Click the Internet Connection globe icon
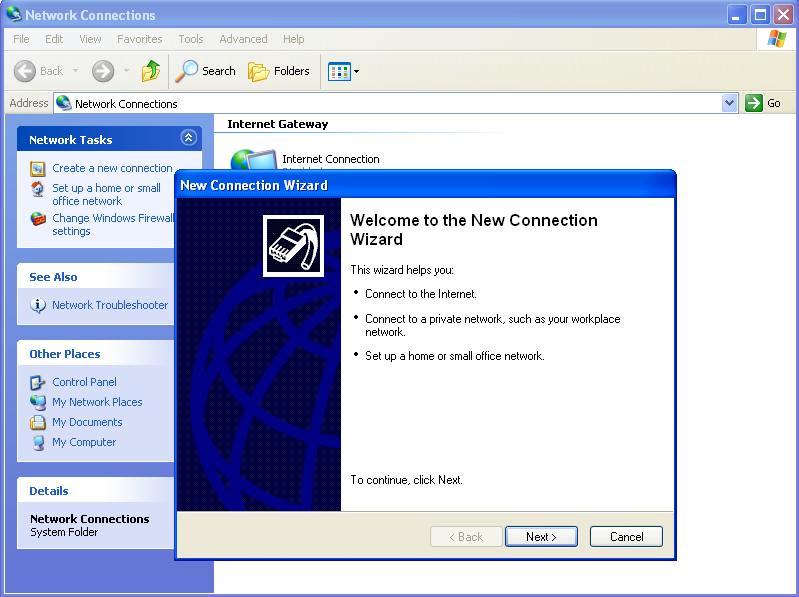 253,159
